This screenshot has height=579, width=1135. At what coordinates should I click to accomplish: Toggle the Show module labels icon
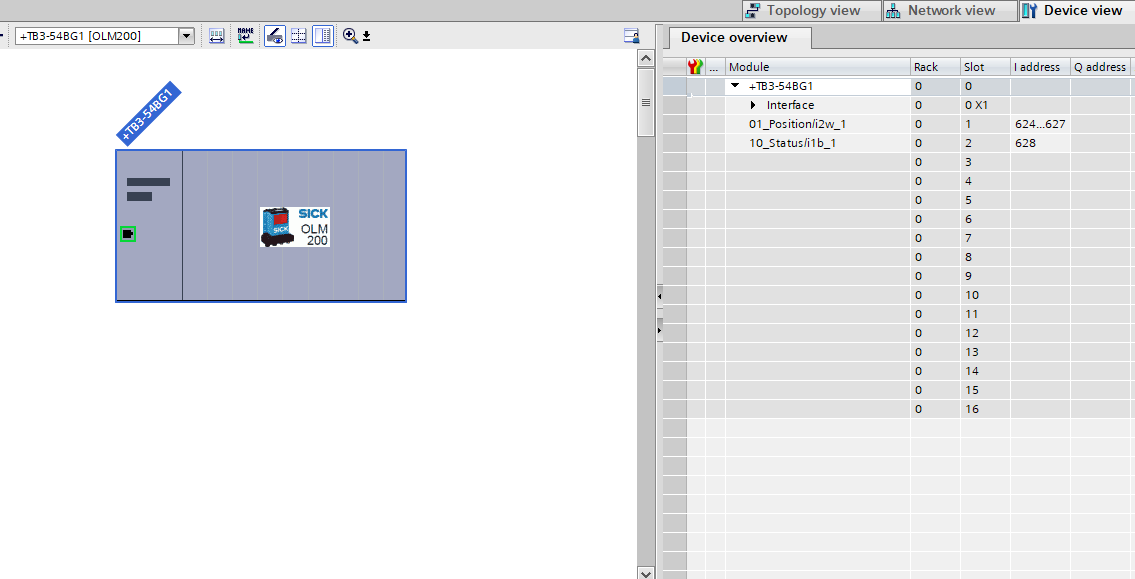(x=274, y=35)
